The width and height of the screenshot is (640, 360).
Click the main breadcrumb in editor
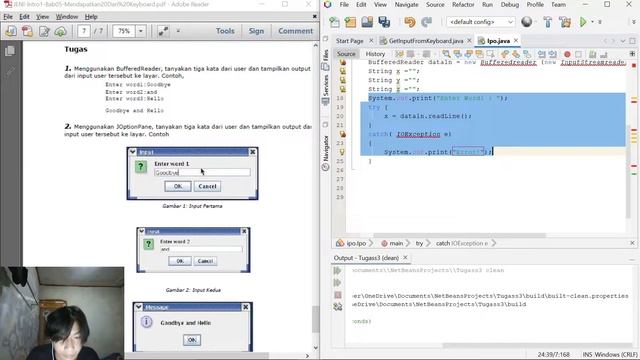coord(392,243)
